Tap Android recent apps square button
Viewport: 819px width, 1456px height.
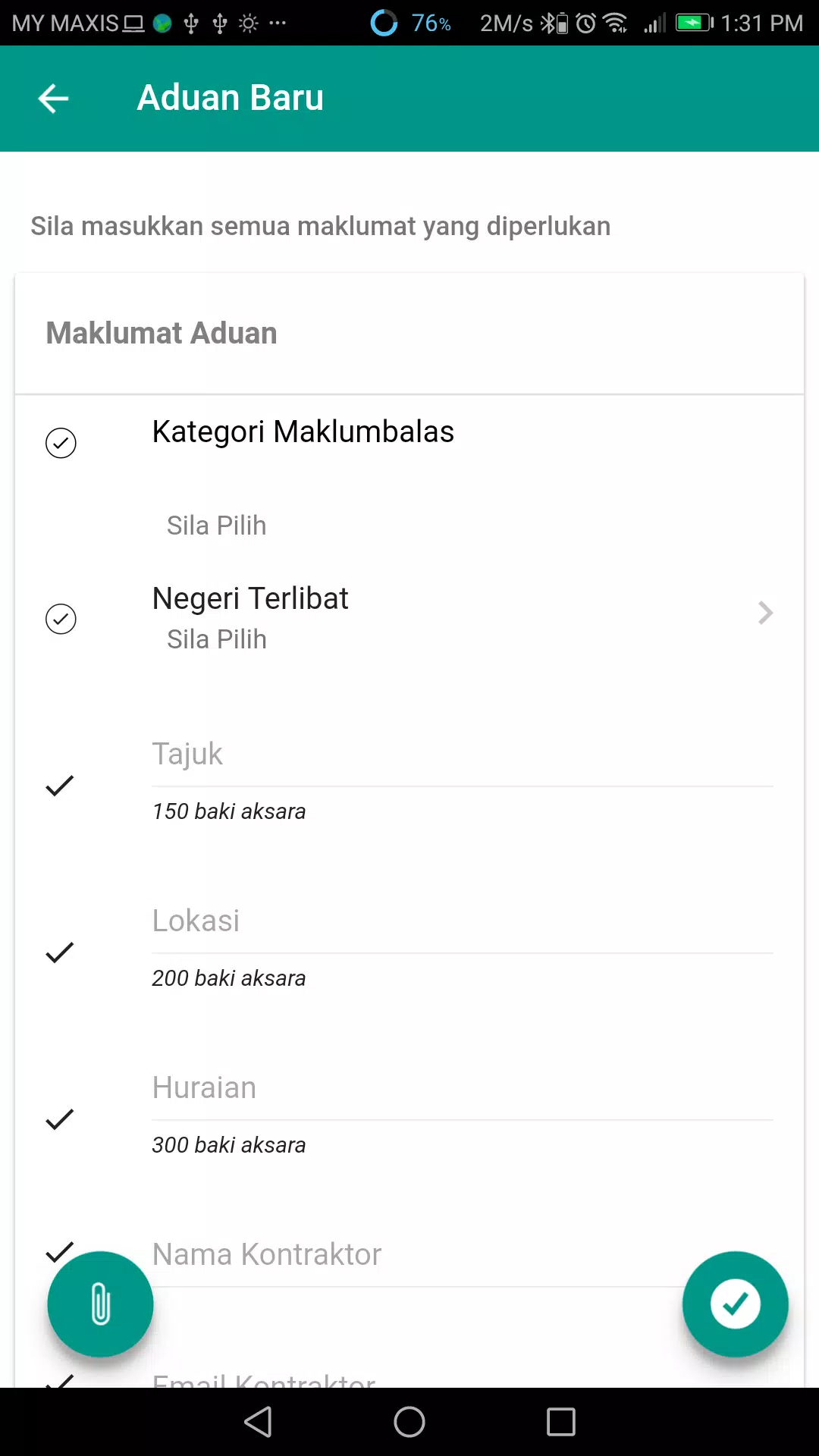[561, 1422]
